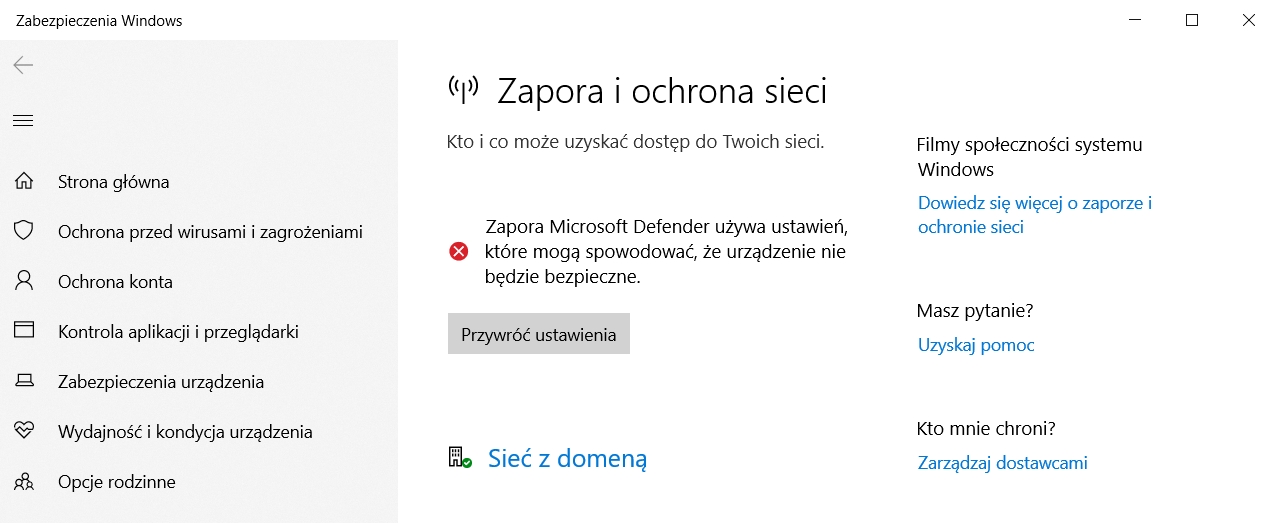Viewport: 1277px width, 523px height.
Task: Click the device performance heart icon
Action: tap(24, 431)
